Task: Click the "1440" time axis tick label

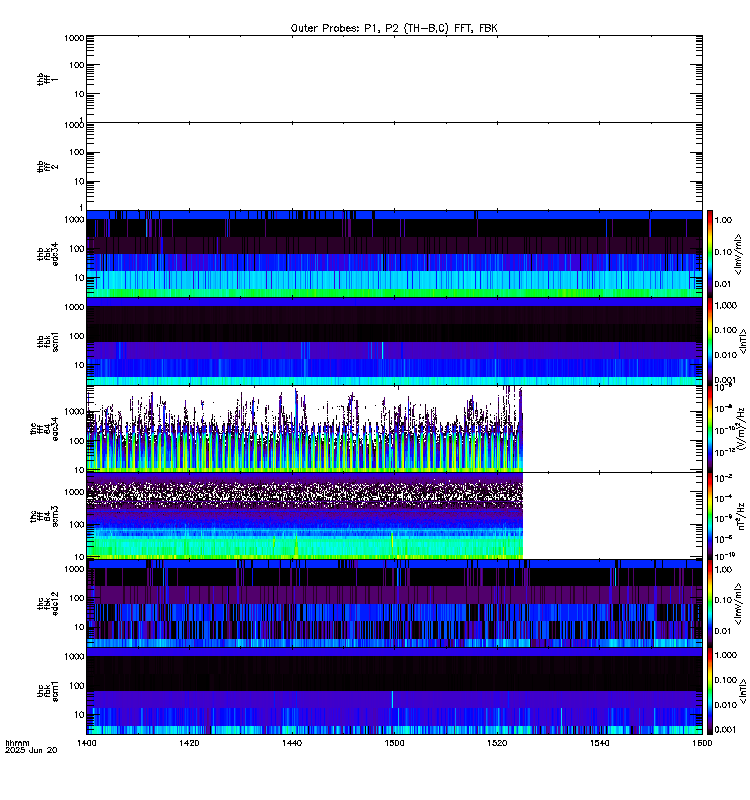Action: click(292, 743)
